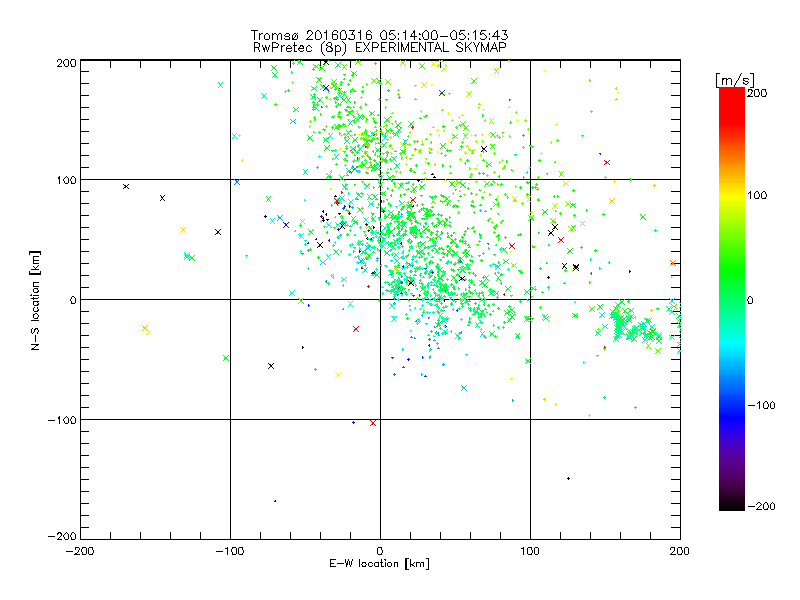The width and height of the screenshot is (800, 600).
Task: Click the '0' tick on the E-W axis
Action: (x=380, y=551)
